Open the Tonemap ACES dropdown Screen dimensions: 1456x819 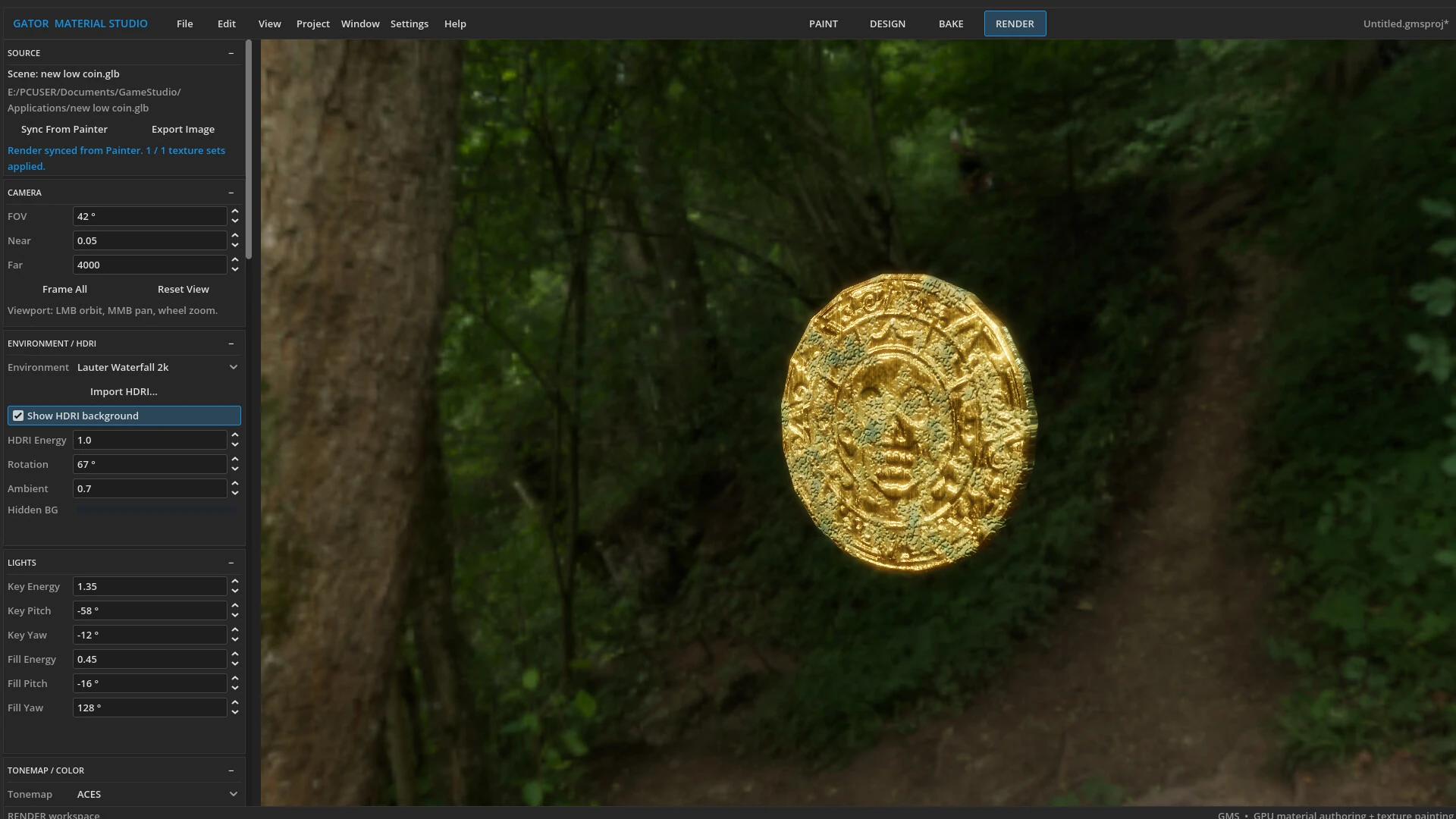click(x=157, y=794)
